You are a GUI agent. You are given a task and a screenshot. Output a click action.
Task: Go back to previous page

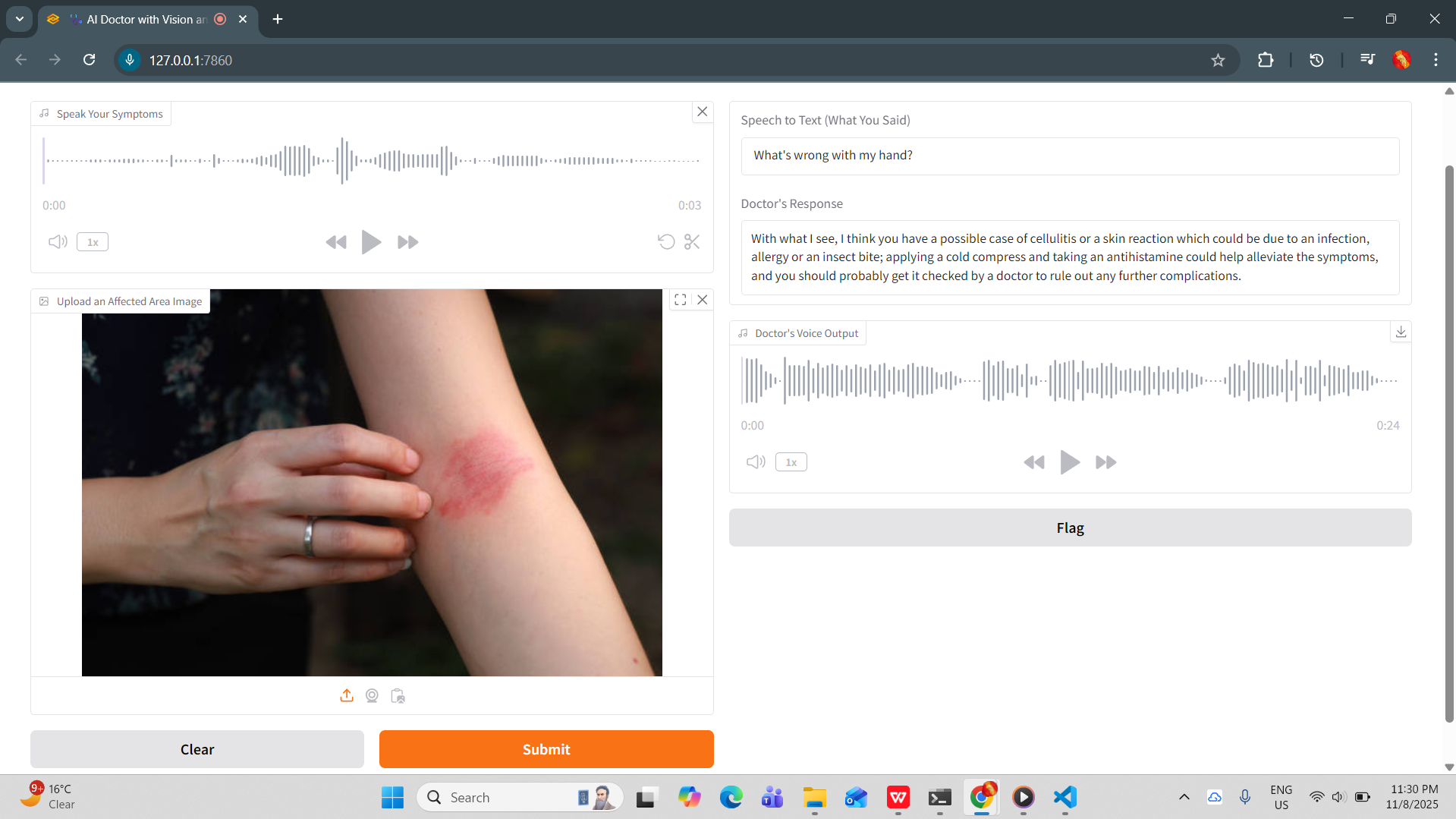(21, 60)
